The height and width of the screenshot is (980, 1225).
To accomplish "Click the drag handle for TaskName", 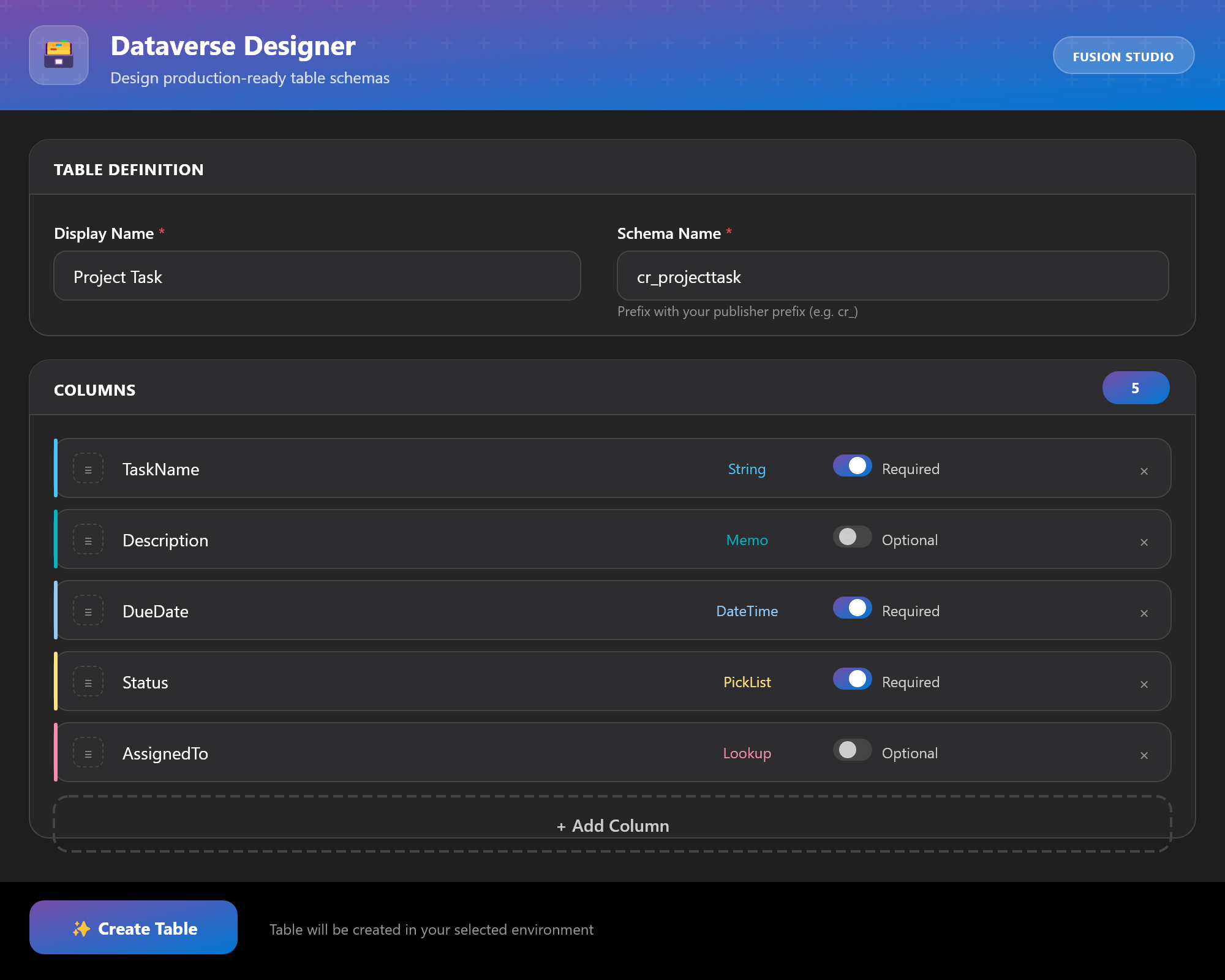I will click(x=88, y=469).
